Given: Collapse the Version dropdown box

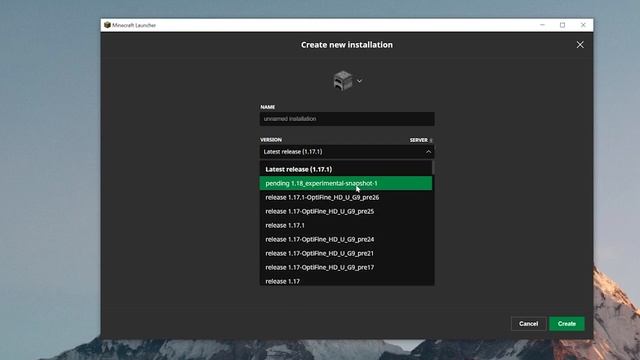Looking at the screenshot, I should tap(347, 152).
